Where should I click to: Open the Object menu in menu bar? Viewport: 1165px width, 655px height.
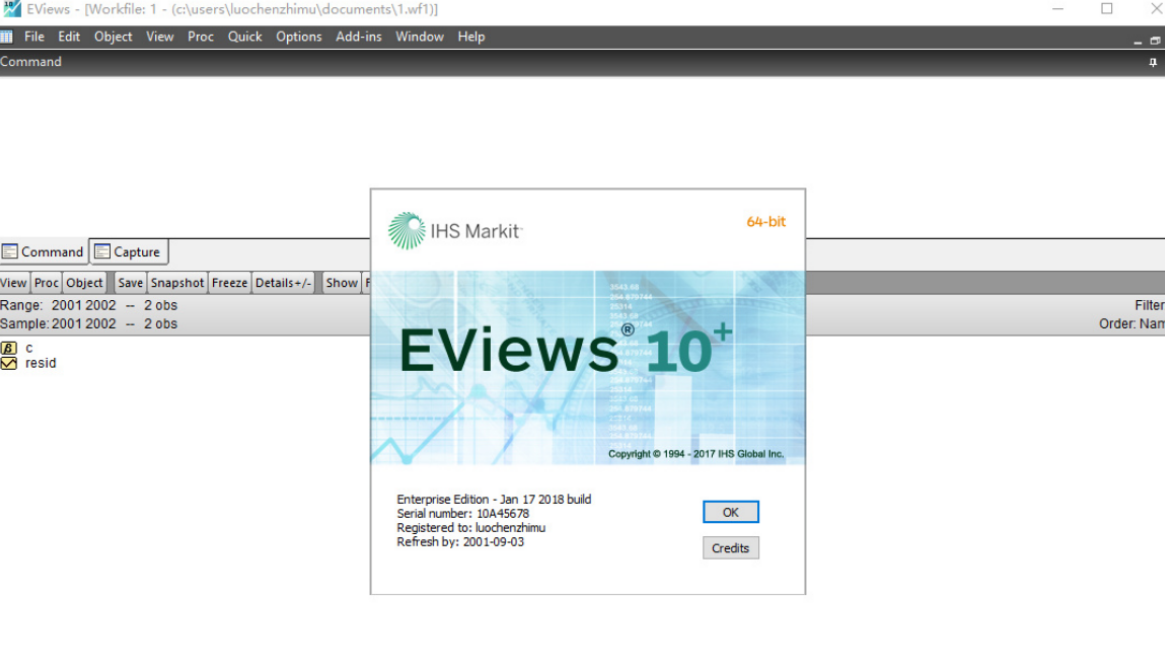[x=113, y=36]
